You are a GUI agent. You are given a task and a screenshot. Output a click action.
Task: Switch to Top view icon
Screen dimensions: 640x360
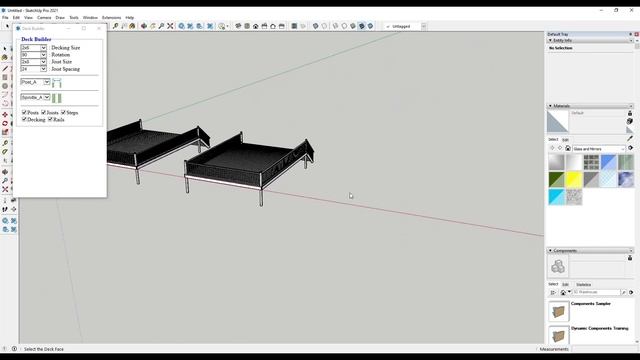[247, 26]
